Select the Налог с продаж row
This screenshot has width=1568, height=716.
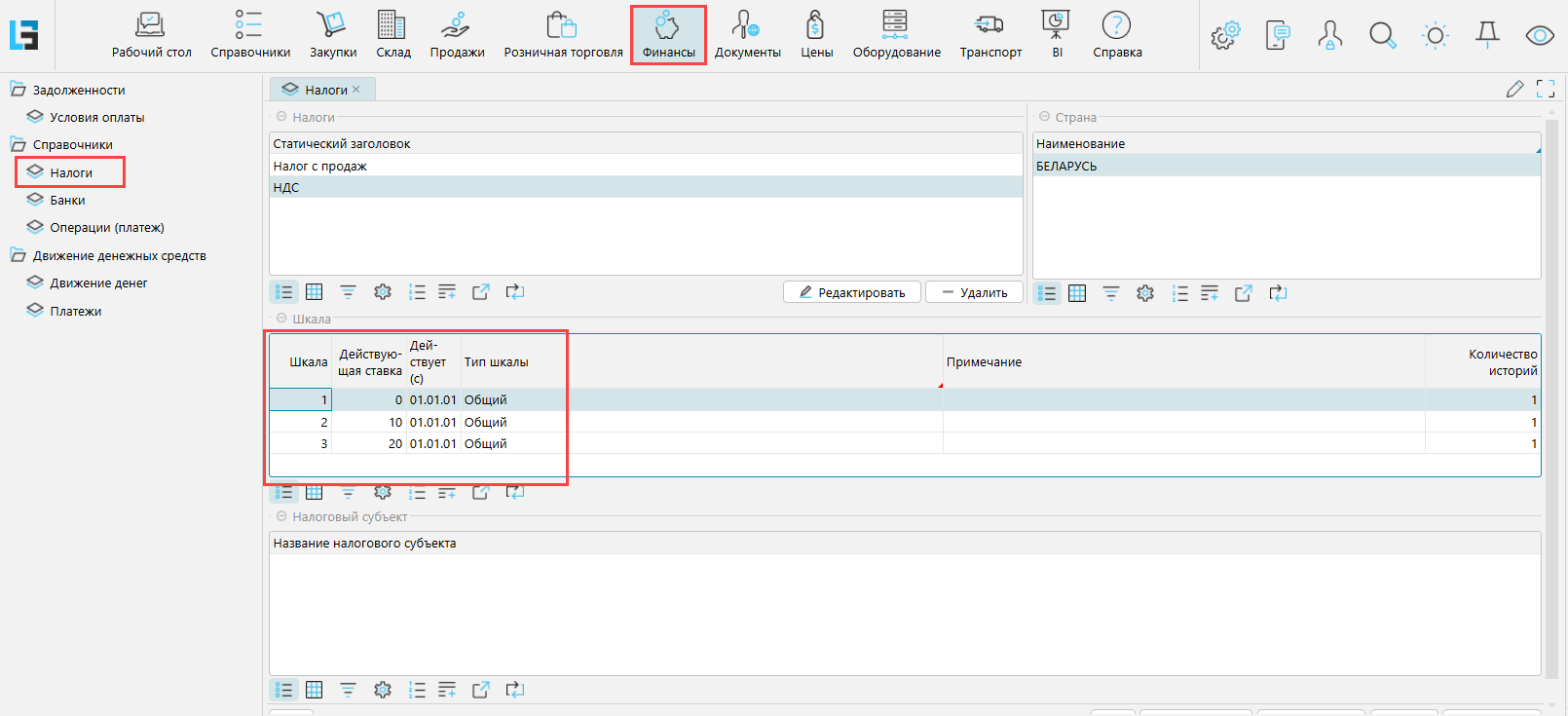point(319,166)
